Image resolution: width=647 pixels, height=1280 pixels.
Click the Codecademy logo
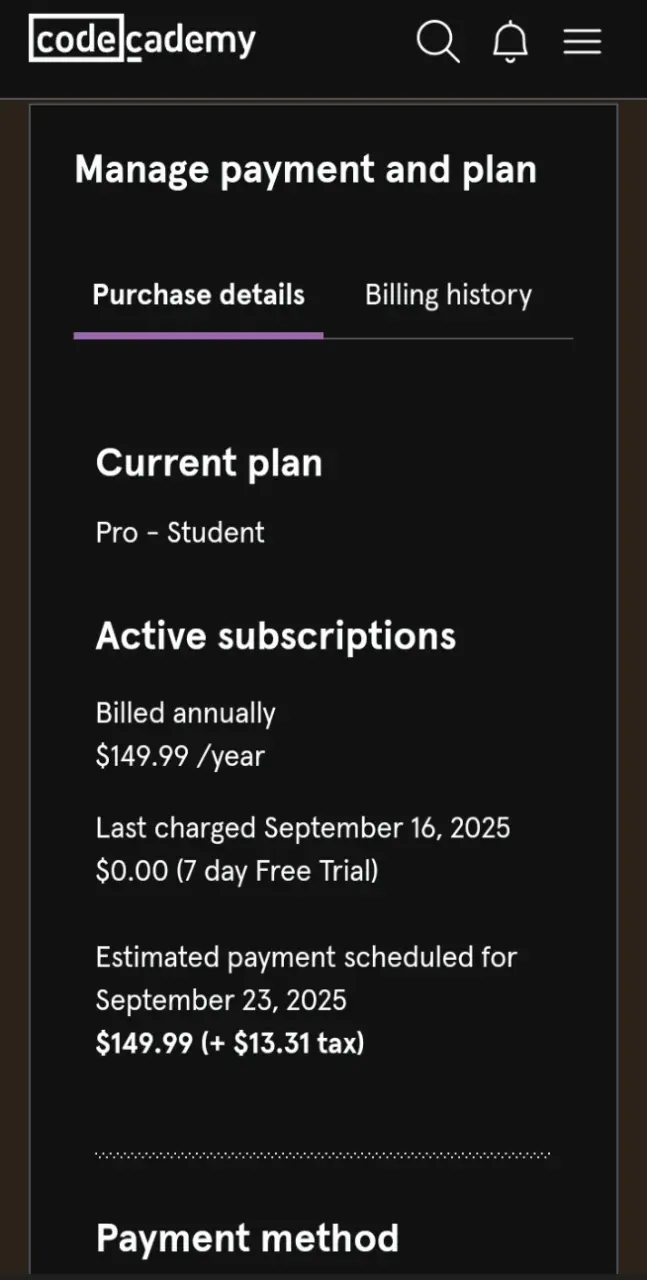pos(142,41)
